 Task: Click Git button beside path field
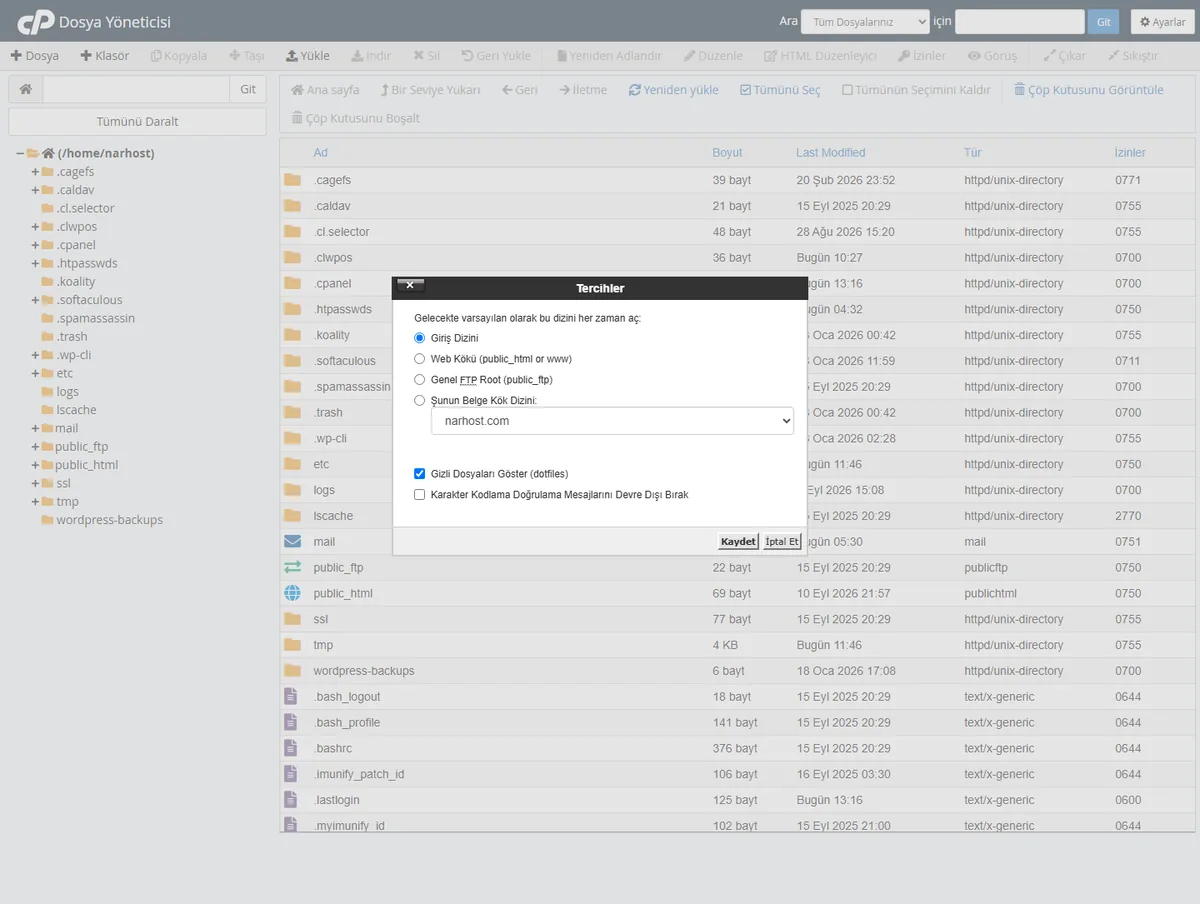248,89
